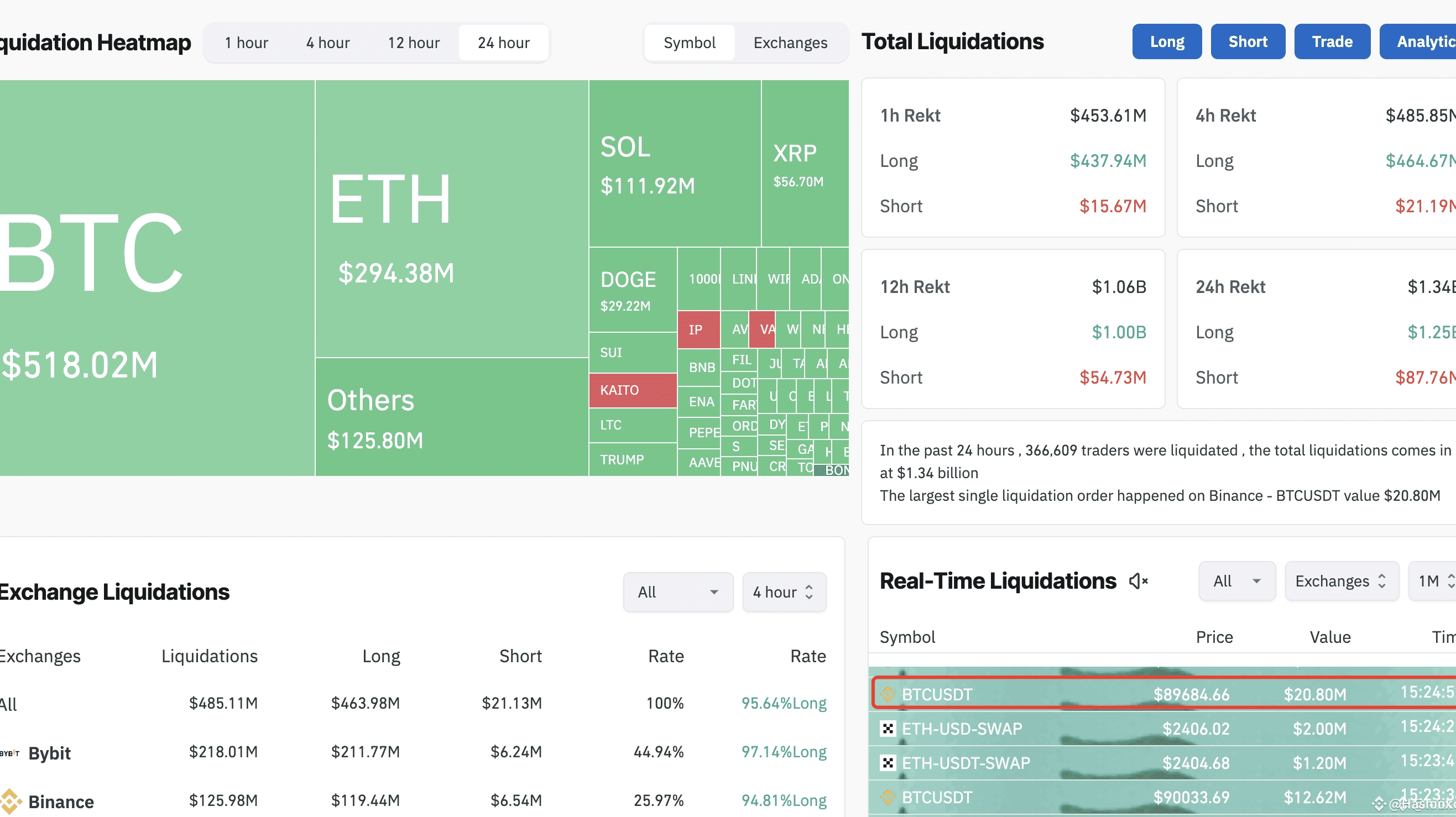Image resolution: width=1456 pixels, height=817 pixels.
Task: Select the 1 hour heatmap timeframe
Action: tap(246, 43)
